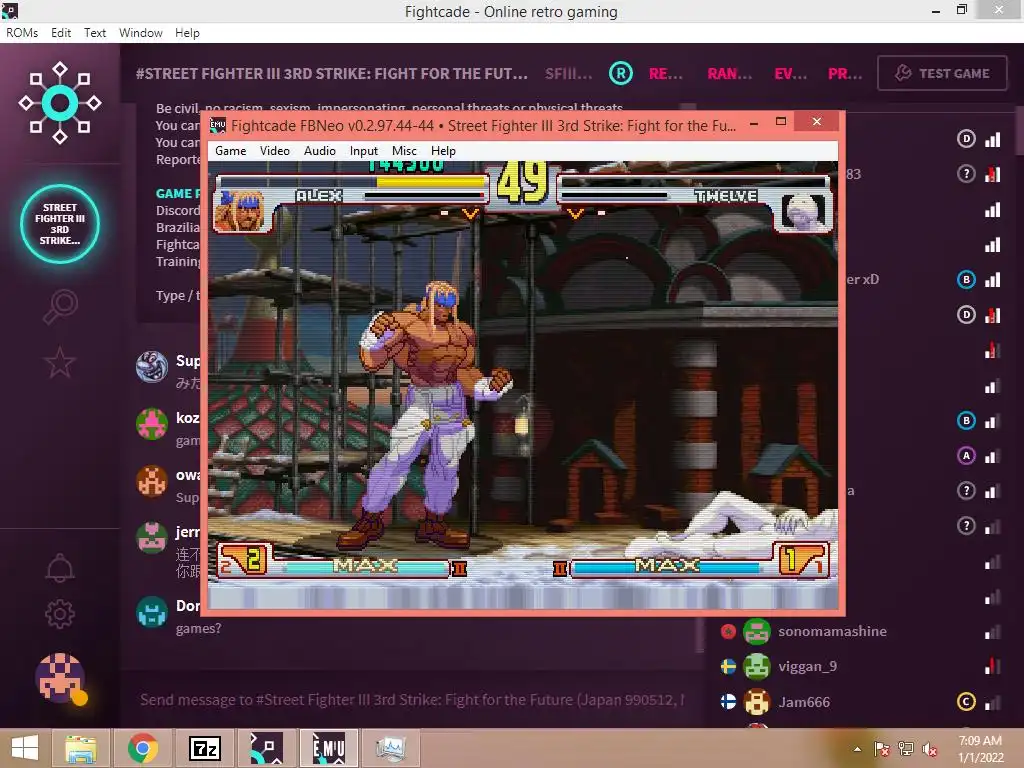
Task: Open the resource monitor taskbar icon
Action: [x=391, y=748]
